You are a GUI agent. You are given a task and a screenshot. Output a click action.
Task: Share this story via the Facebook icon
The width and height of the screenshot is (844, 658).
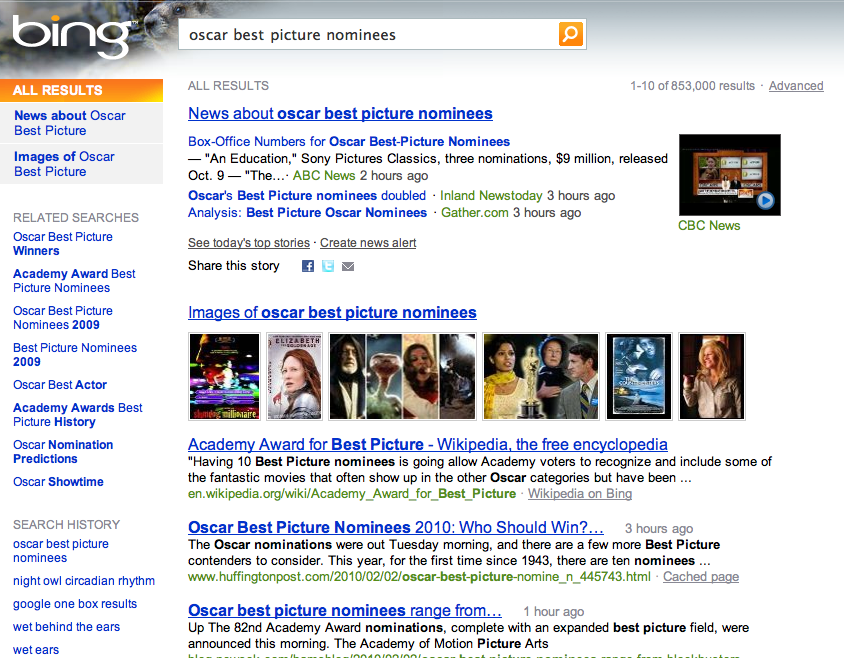pos(308,266)
